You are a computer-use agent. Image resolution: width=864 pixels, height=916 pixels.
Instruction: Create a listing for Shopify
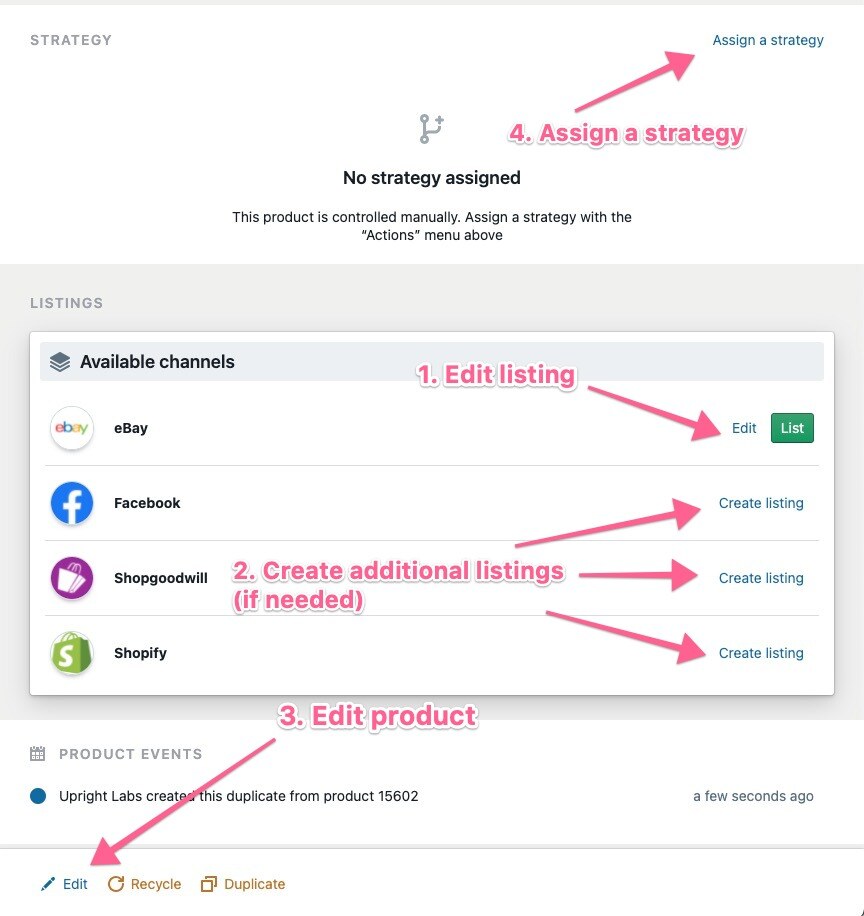pos(761,653)
